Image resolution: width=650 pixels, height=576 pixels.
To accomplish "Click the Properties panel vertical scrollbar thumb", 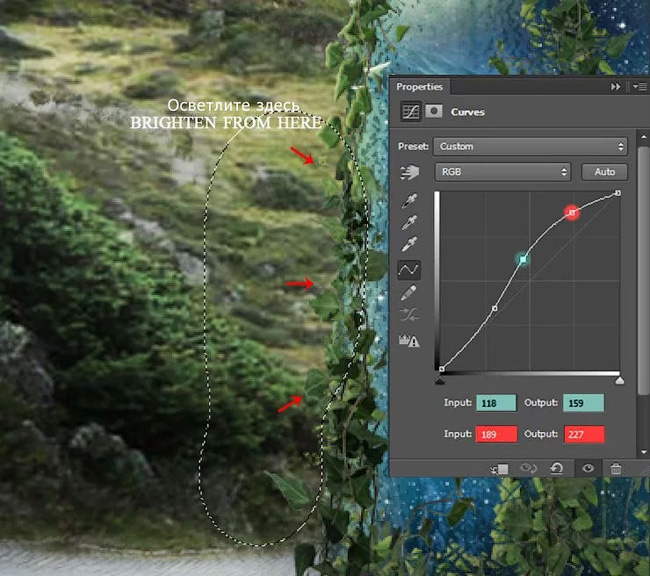I will pyautogui.click(x=643, y=270).
